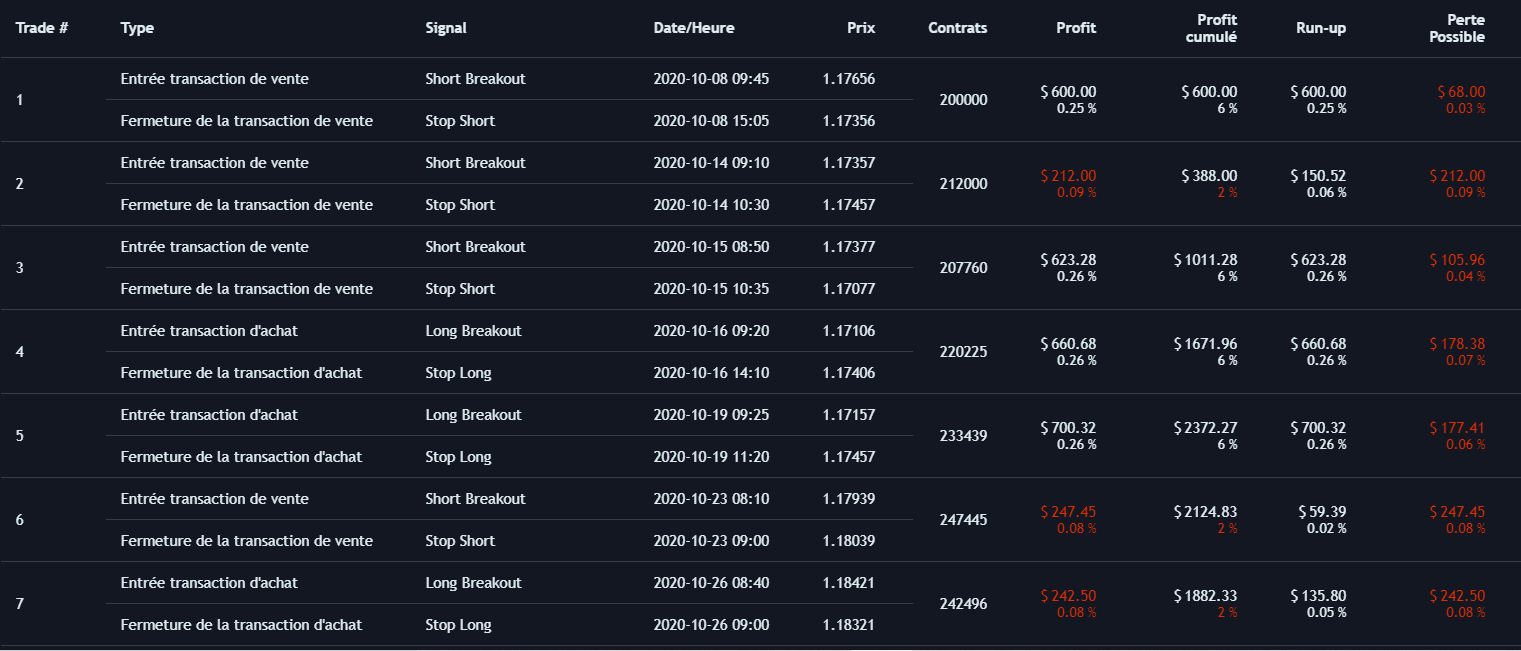This screenshot has height=651, width=1521.
Task: Select the Signal column header
Action: [446, 28]
